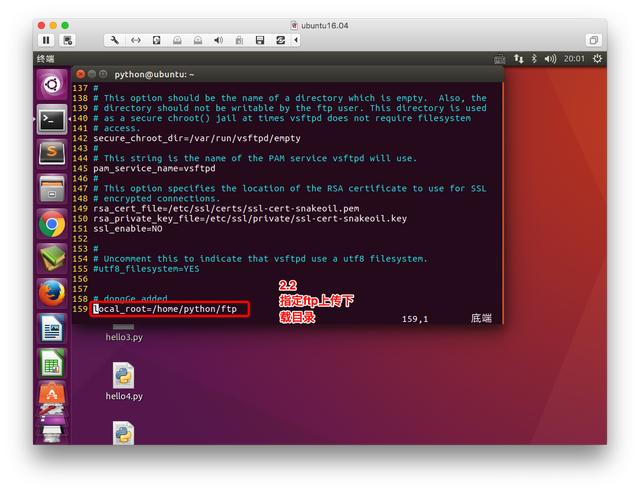The width and height of the screenshot is (640, 492).
Task: Open the hello4.py desktop file icon
Action: pos(124,376)
